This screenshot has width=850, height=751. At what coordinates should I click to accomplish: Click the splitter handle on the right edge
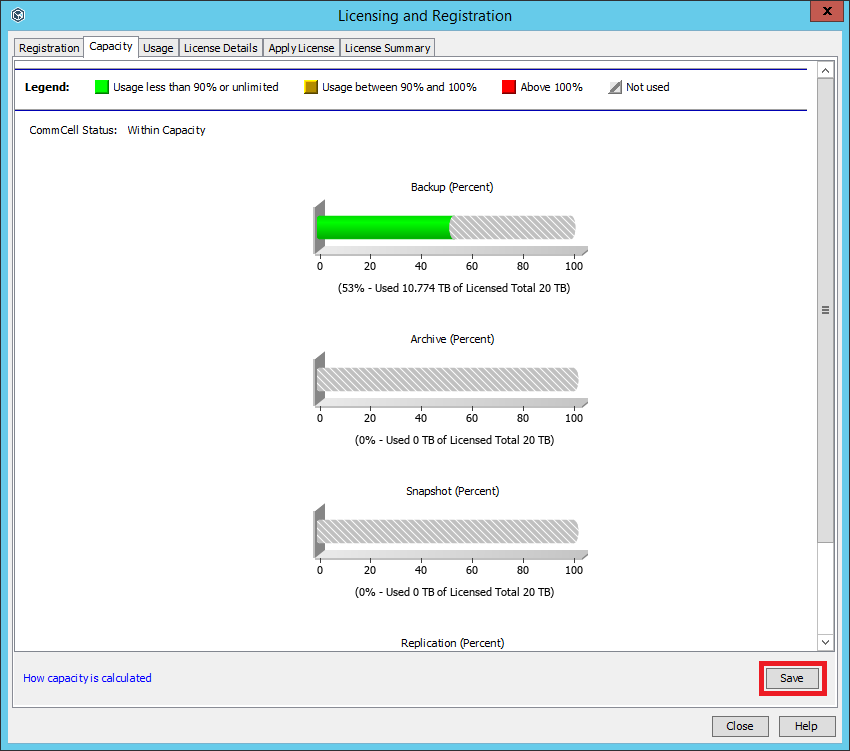pyautogui.click(x=825, y=310)
